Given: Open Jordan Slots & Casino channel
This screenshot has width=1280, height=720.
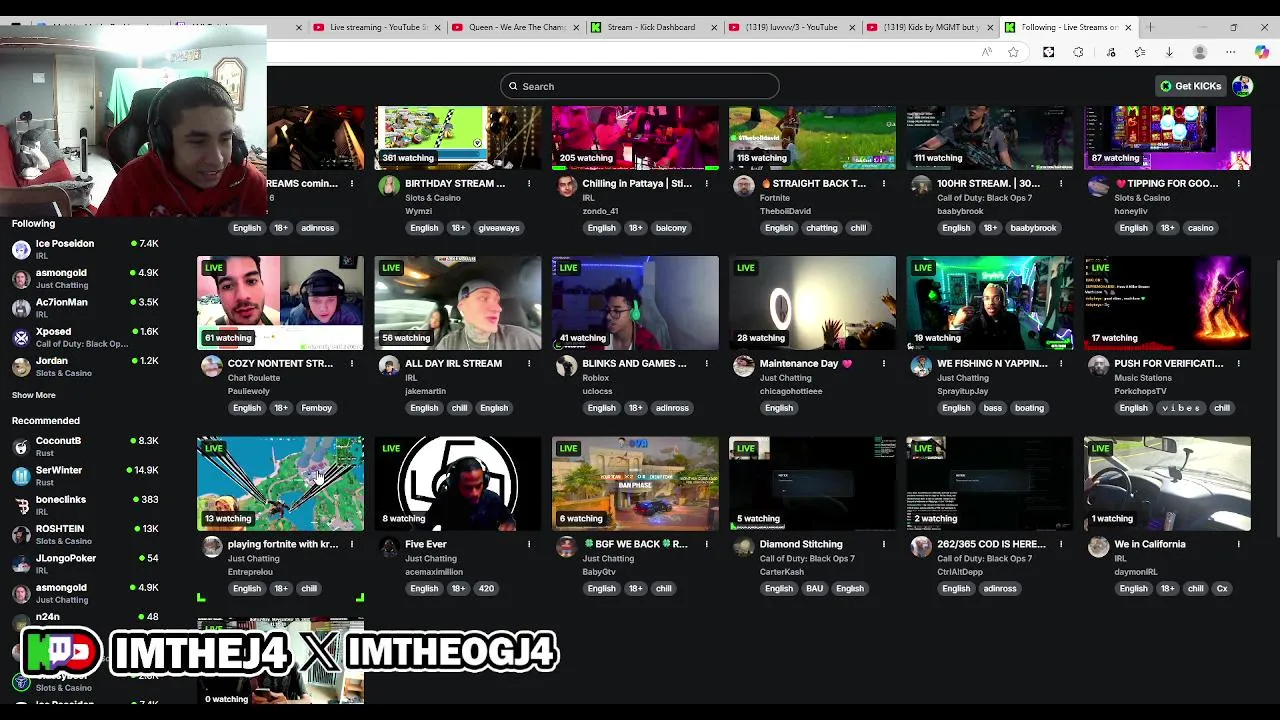Looking at the screenshot, I should pos(85,366).
